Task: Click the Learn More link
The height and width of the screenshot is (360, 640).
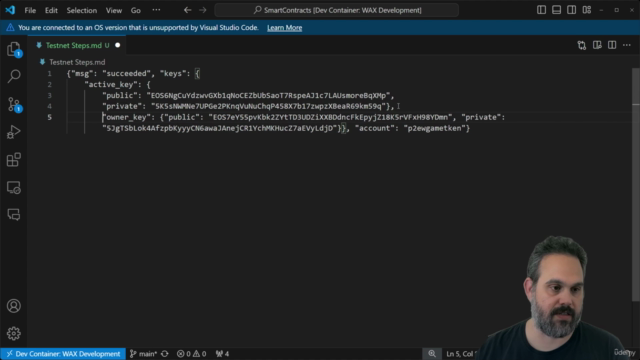Action: (x=284, y=28)
